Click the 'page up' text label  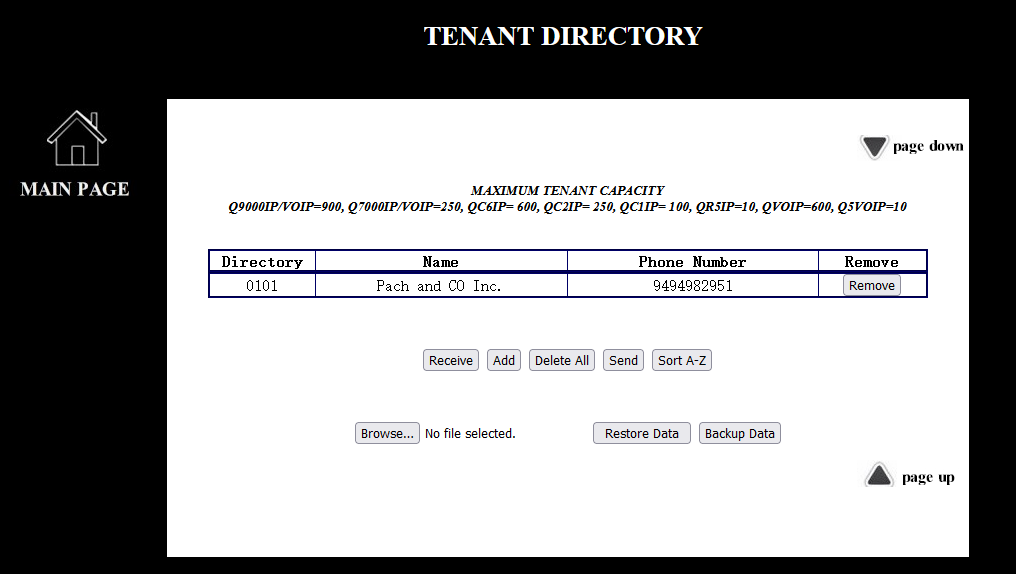click(928, 477)
